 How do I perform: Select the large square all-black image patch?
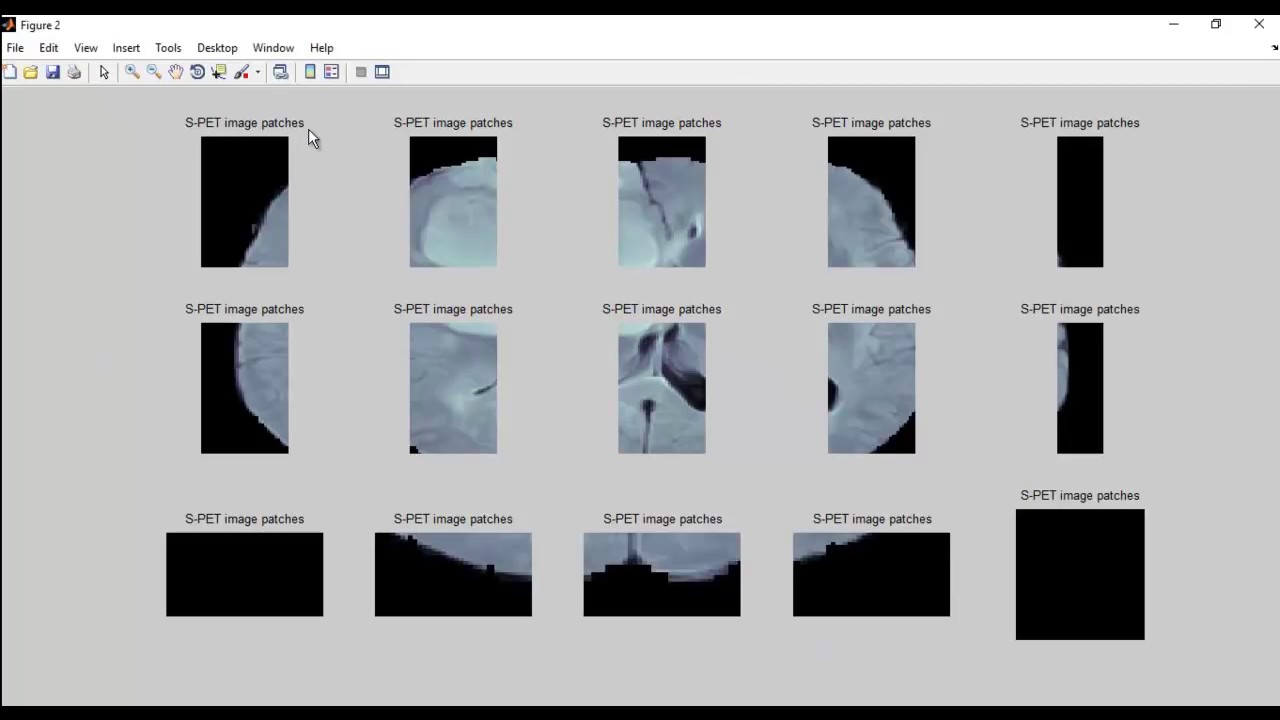pyautogui.click(x=1080, y=575)
